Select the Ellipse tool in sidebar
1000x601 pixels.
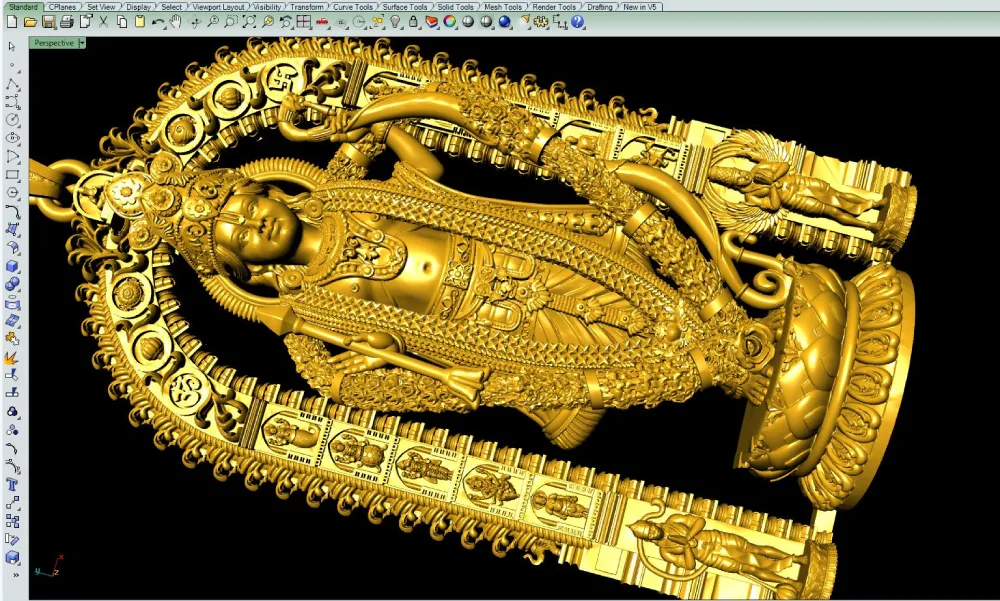click(12, 138)
